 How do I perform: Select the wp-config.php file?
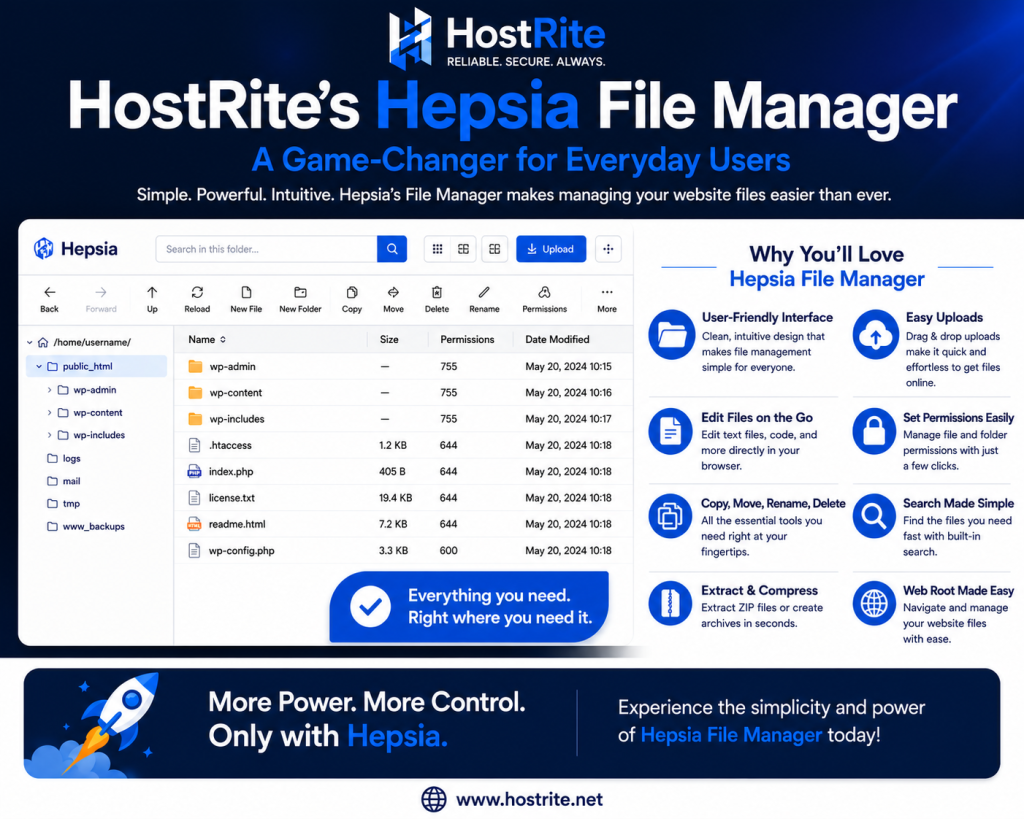[x=403, y=551]
